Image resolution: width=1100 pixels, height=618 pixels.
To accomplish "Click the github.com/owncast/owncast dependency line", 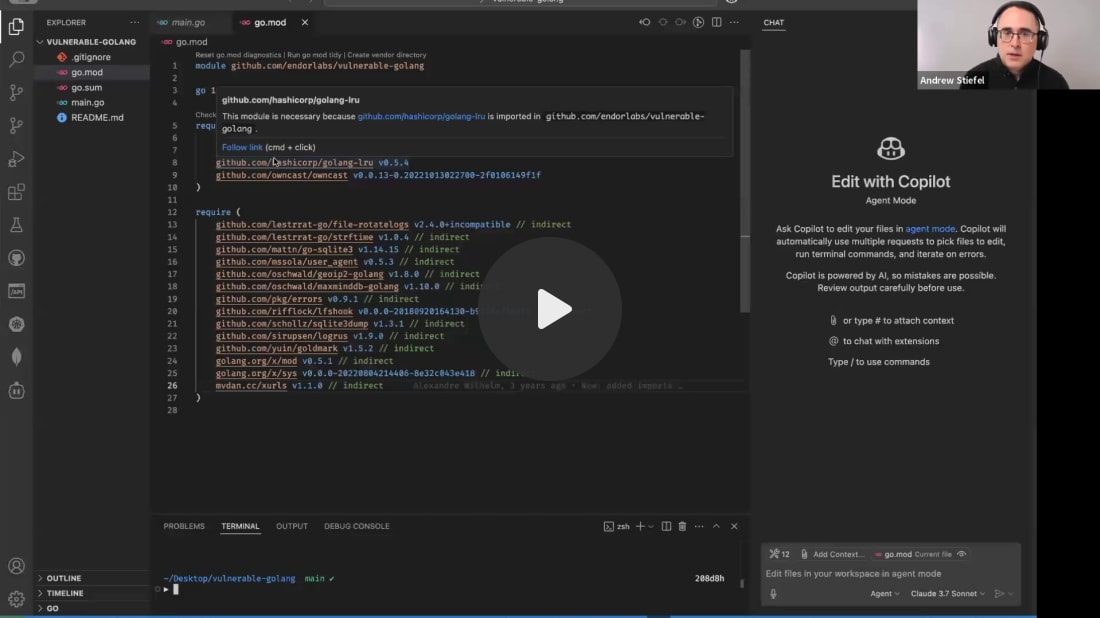I will tap(378, 175).
